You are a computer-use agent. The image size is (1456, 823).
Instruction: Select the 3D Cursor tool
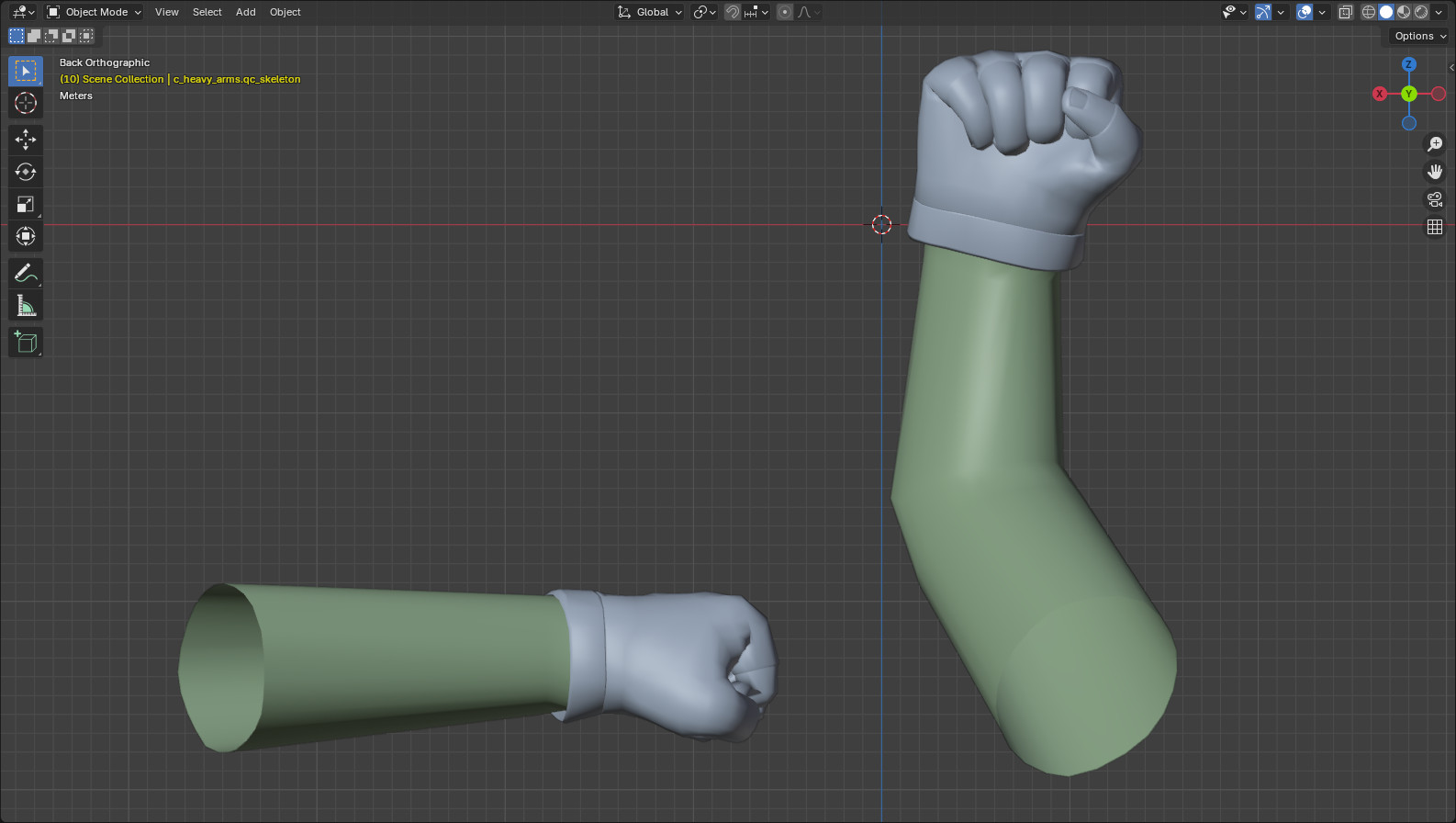click(x=26, y=103)
